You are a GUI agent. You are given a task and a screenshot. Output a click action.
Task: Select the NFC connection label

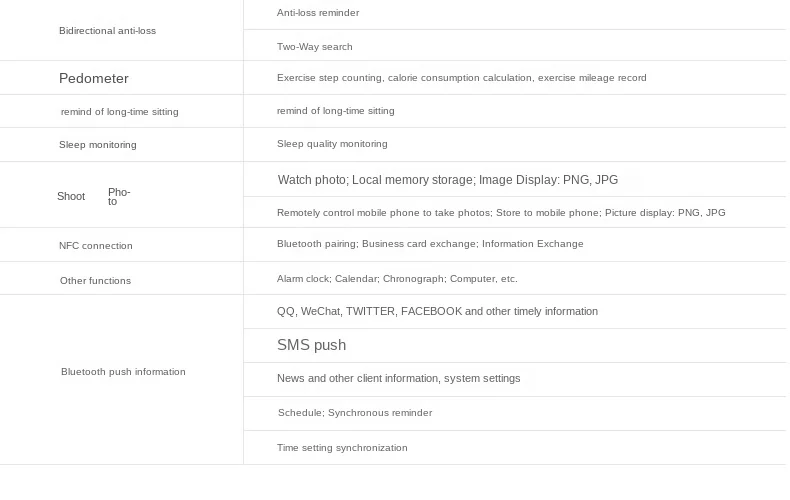click(x=95, y=246)
